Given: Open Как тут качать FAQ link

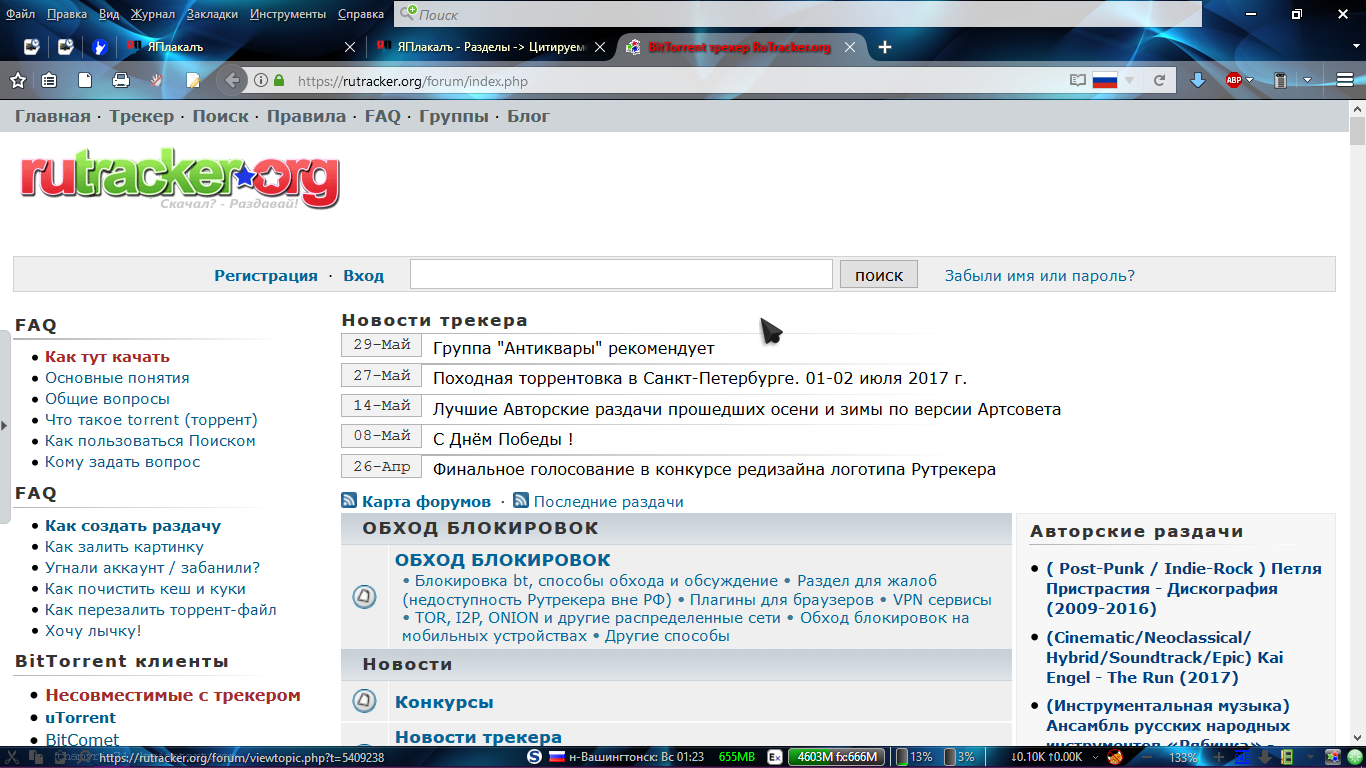Looking at the screenshot, I should pyautogui.click(x=107, y=357).
